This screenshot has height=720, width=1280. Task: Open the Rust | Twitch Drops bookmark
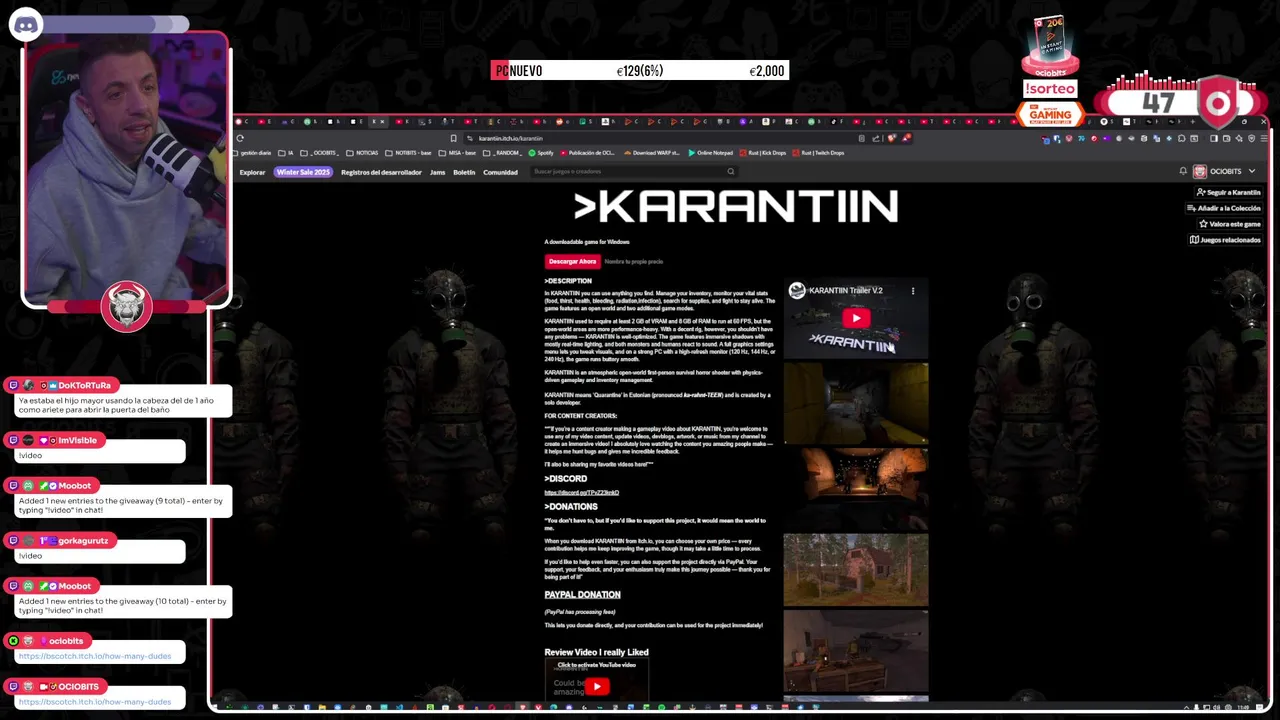pyautogui.click(x=818, y=153)
